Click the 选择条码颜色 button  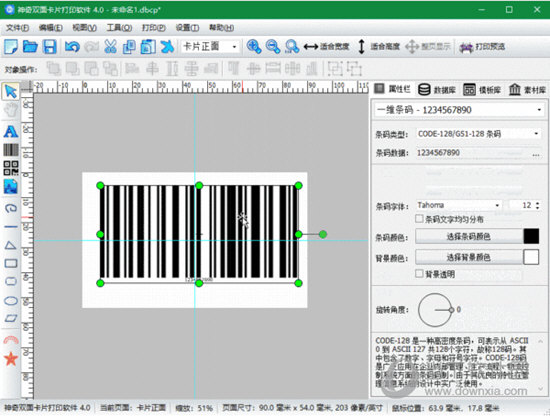point(469,236)
